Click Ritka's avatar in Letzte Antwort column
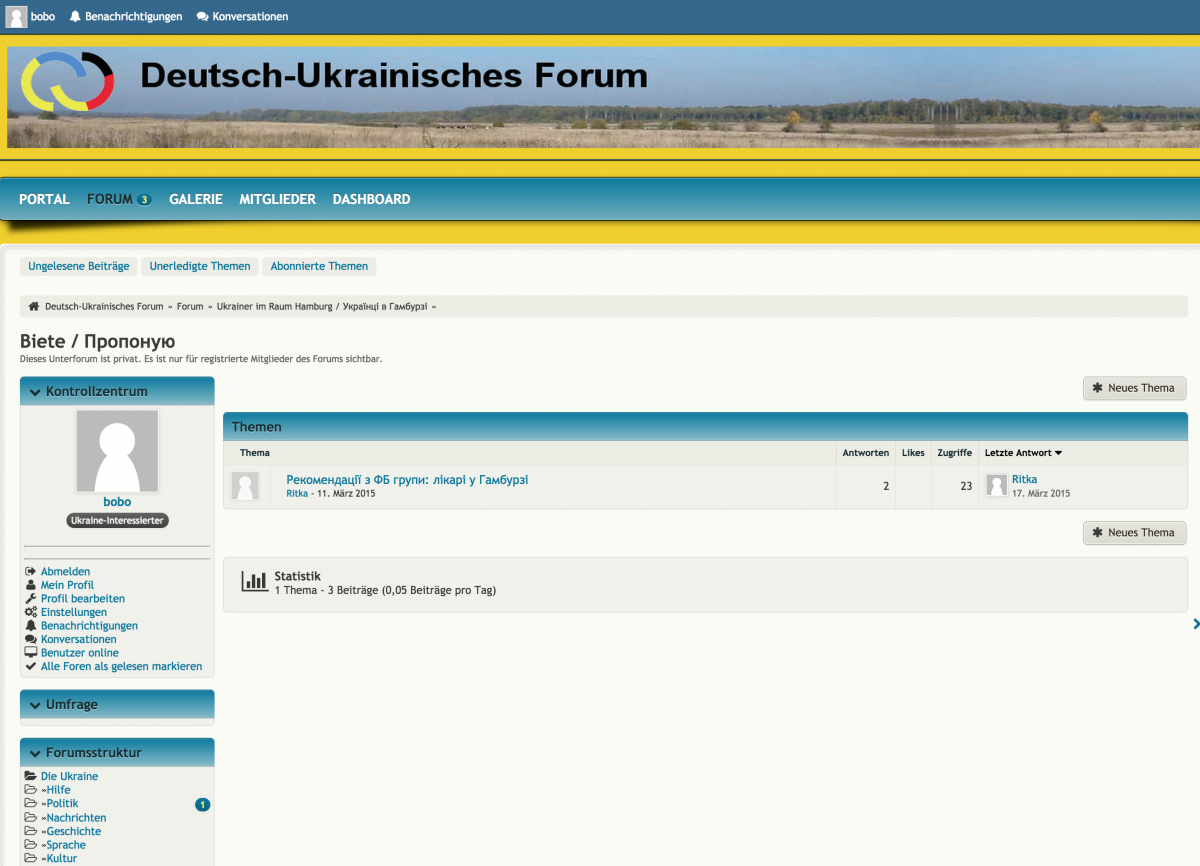This screenshot has width=1200, height=866. pyautogui.click(x=997, y=486)
